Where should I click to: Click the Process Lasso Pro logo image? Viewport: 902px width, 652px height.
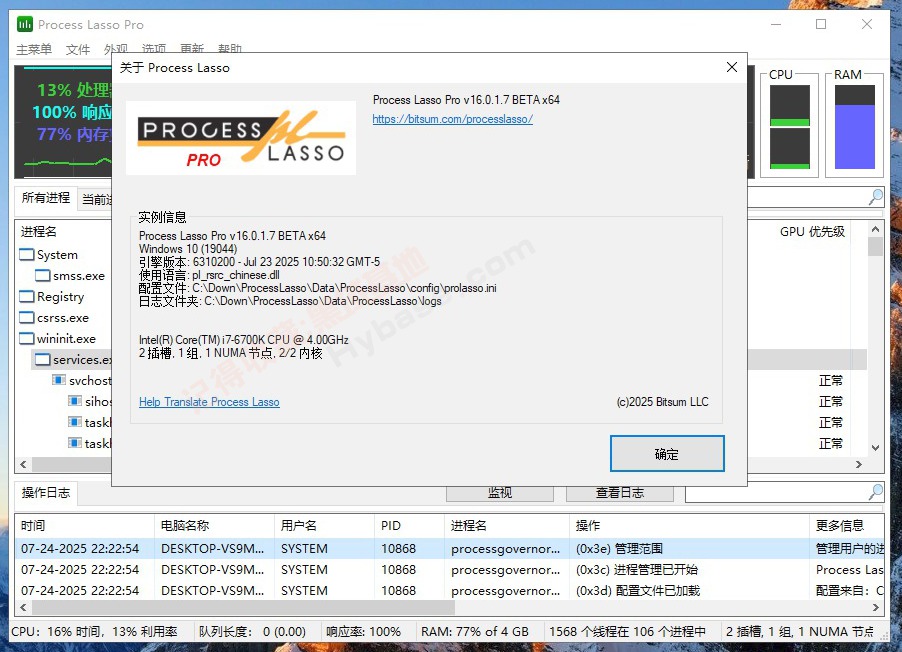click(x=240, y=138)
